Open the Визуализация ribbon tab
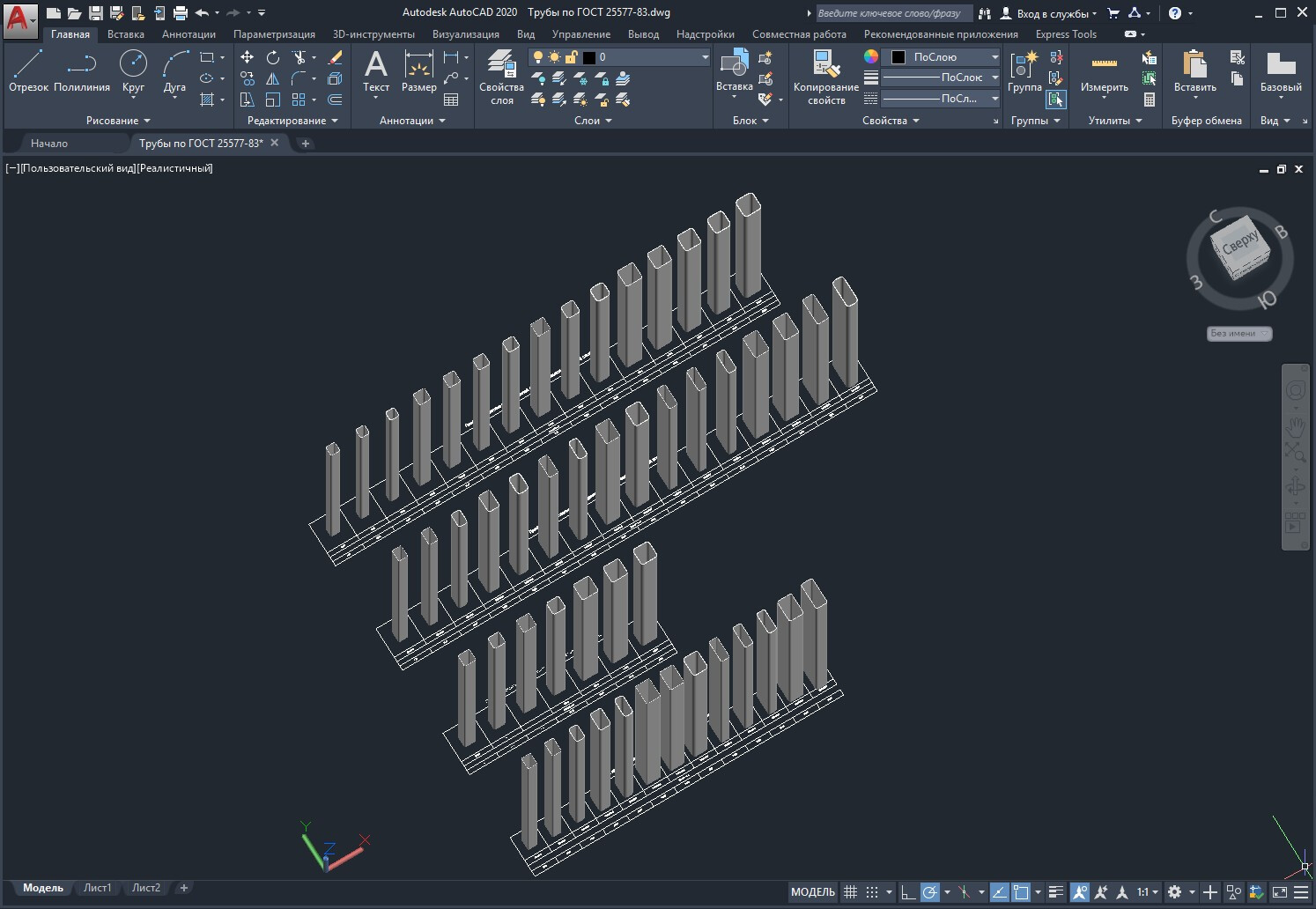The height and width of the screenshot is (909, 1316). coord(466,34)
